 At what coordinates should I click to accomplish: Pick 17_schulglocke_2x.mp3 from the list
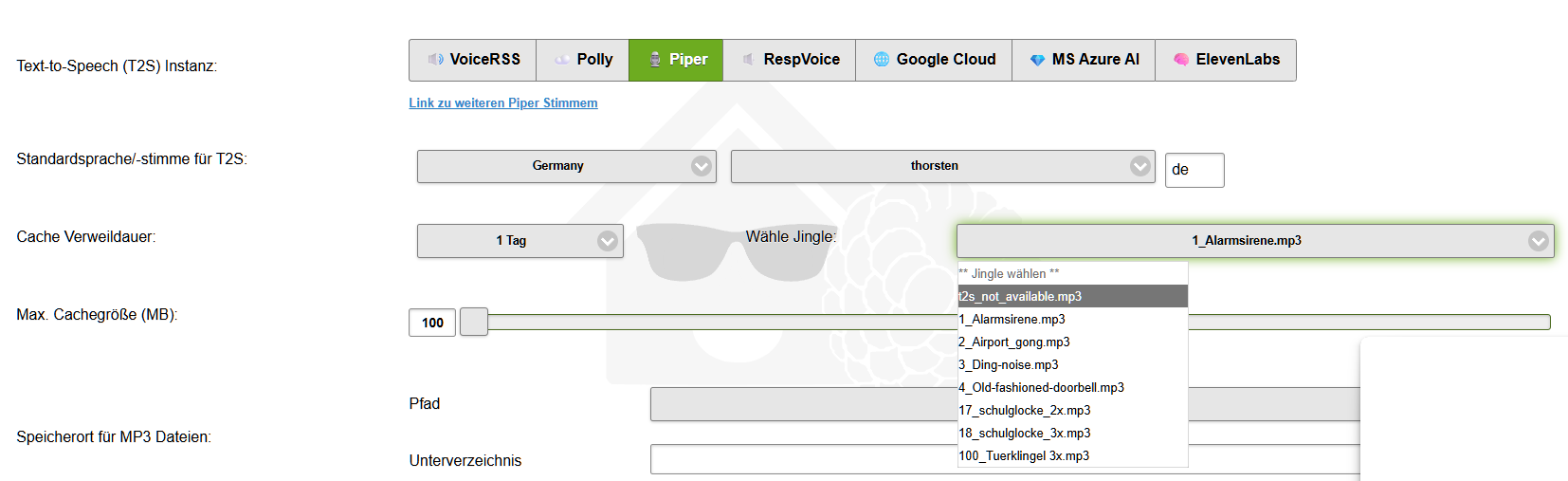coord(1024,411)
